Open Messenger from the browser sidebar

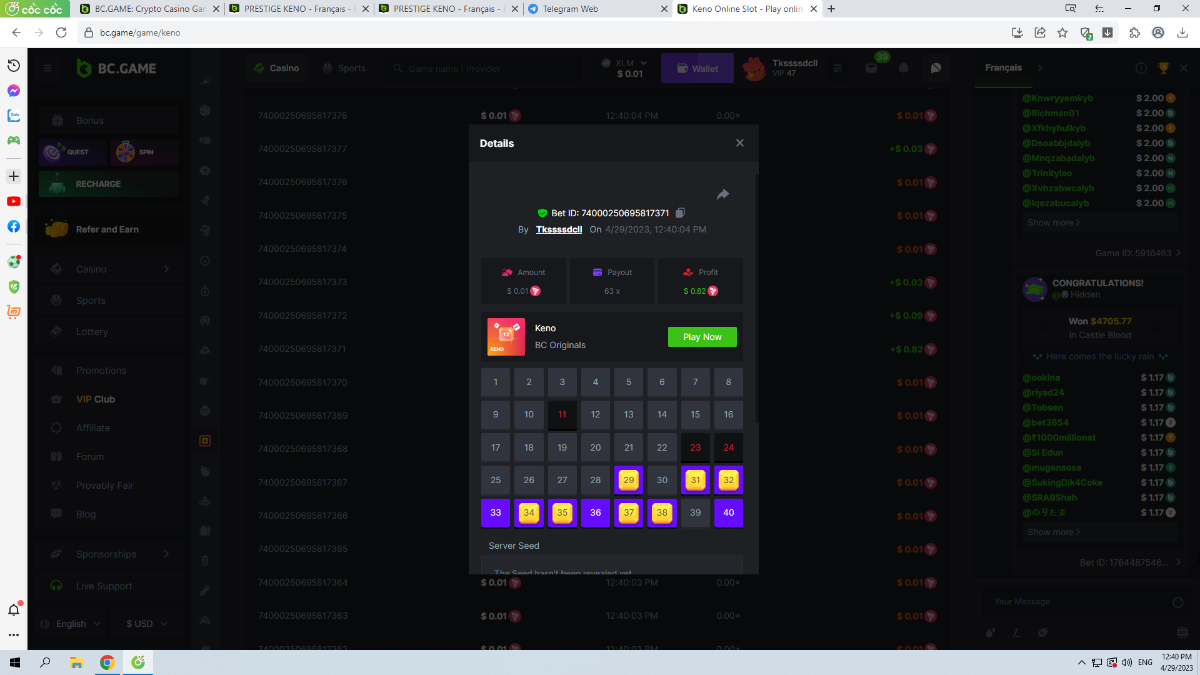pos(14,90)
